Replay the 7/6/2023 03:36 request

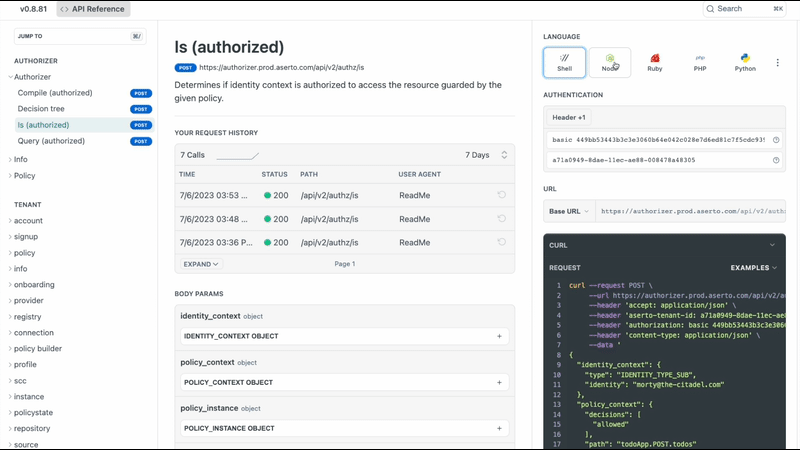[x=502, y=242]
